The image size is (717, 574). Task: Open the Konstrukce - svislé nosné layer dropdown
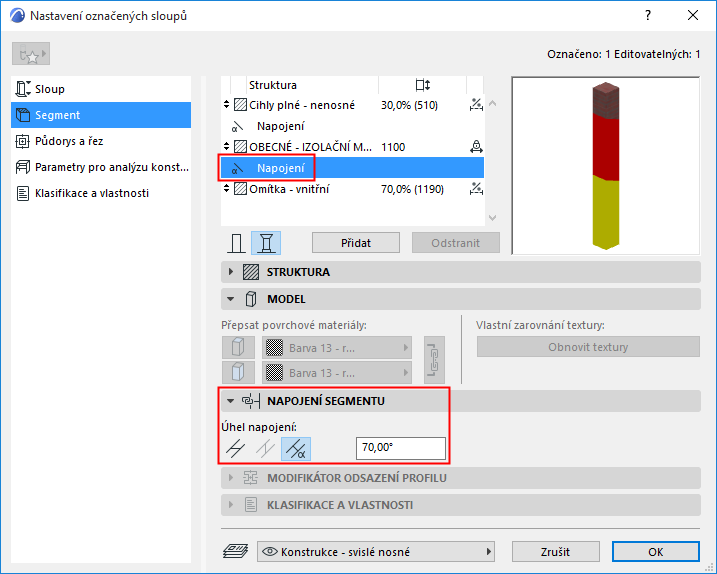[376, 552]
